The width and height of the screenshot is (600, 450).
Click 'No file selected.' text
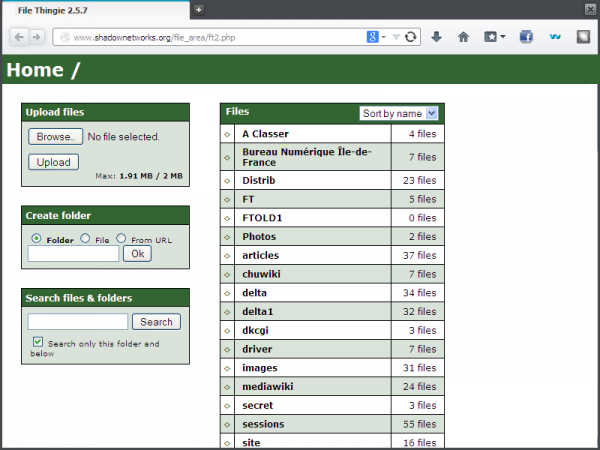click(x=123, y=137)
